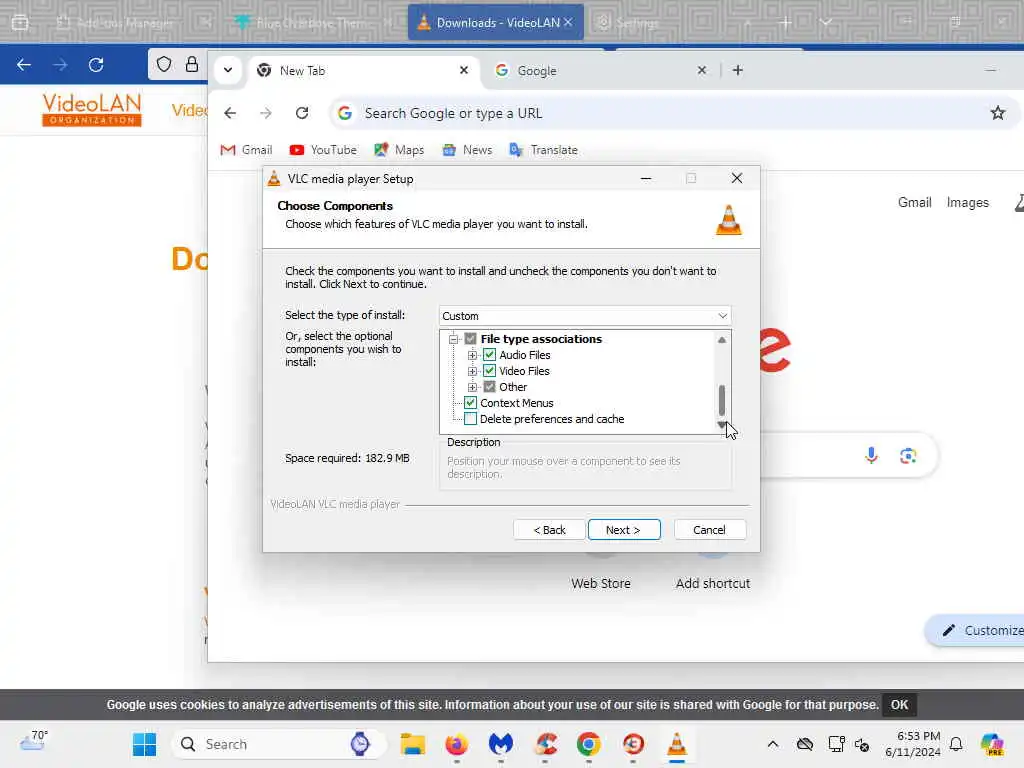Open Gmail bookmark in bookmarks bar
Image resolution: width=1024 pixels, height=768 pixels.
246,150
